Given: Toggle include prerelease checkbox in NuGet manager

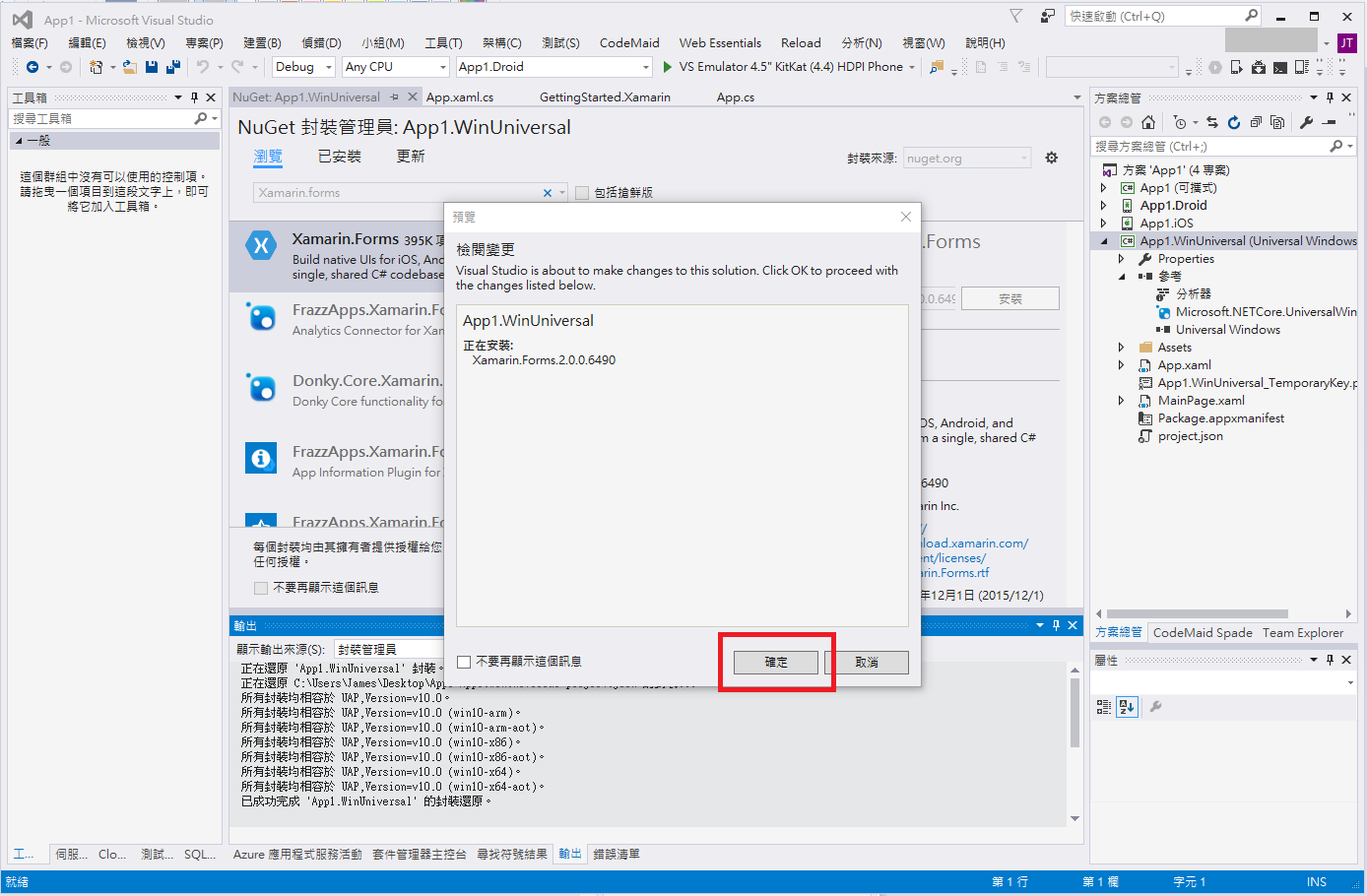Looking at the screenshot, I should click(582, 193).
